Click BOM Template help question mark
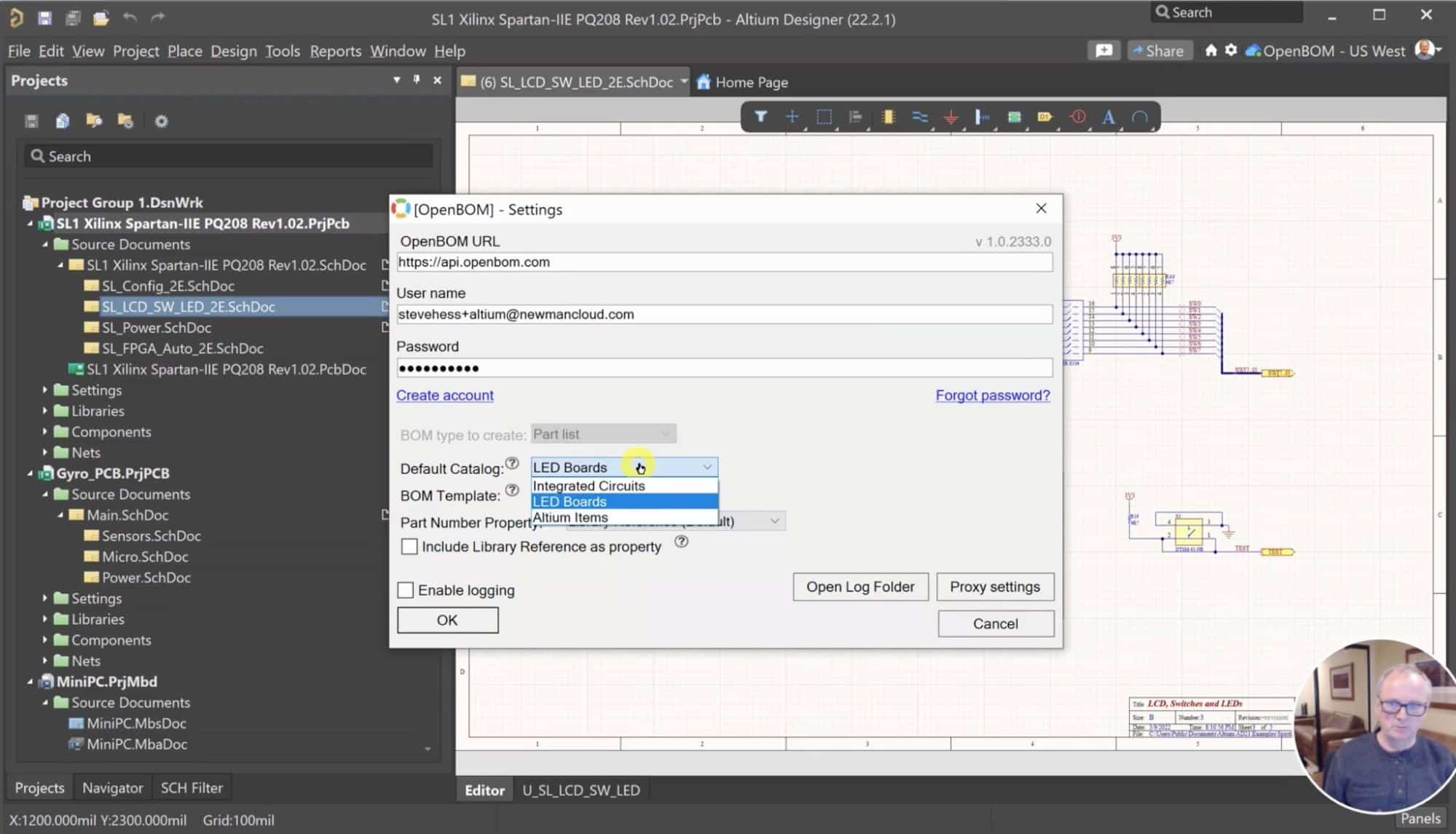Screen dimensions: 1456x834 pyautogui.click(x=512, y=490)
